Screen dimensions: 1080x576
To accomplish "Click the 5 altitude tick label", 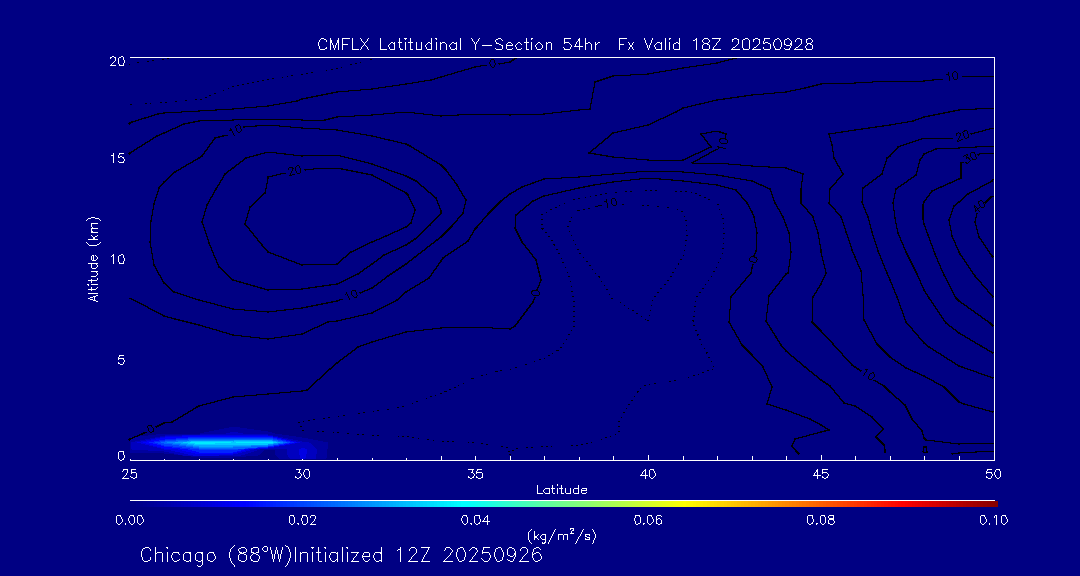I will pyautogui.click(x=119, y=359).
